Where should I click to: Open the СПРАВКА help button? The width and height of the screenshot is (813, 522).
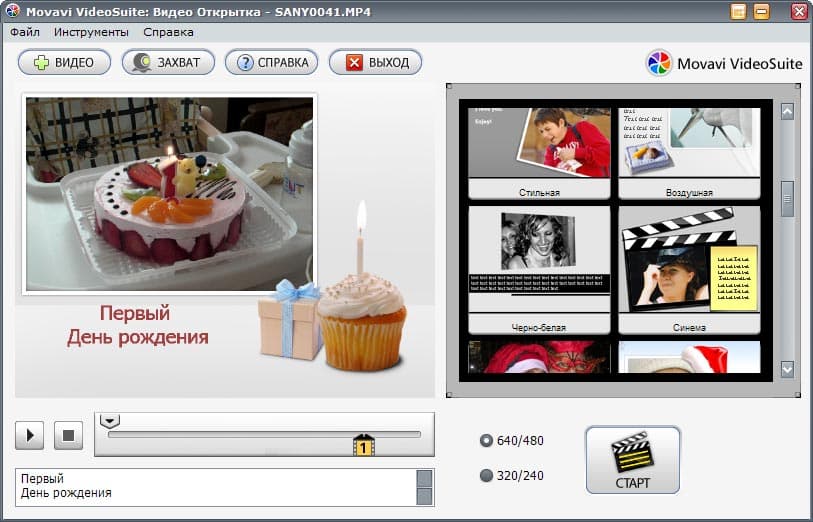point(272,63)
